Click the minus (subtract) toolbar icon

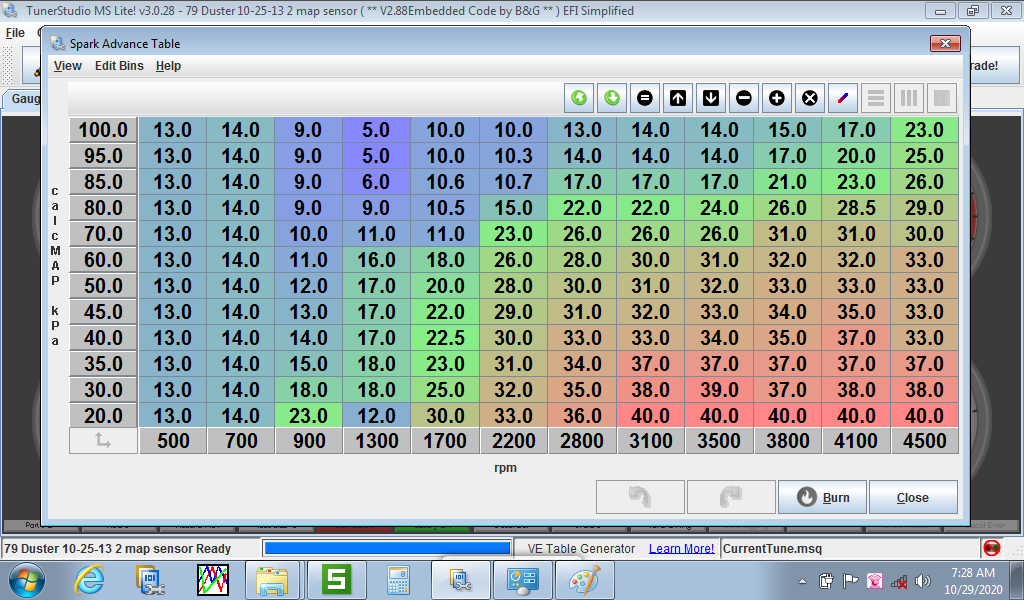[x=744, y=98]
